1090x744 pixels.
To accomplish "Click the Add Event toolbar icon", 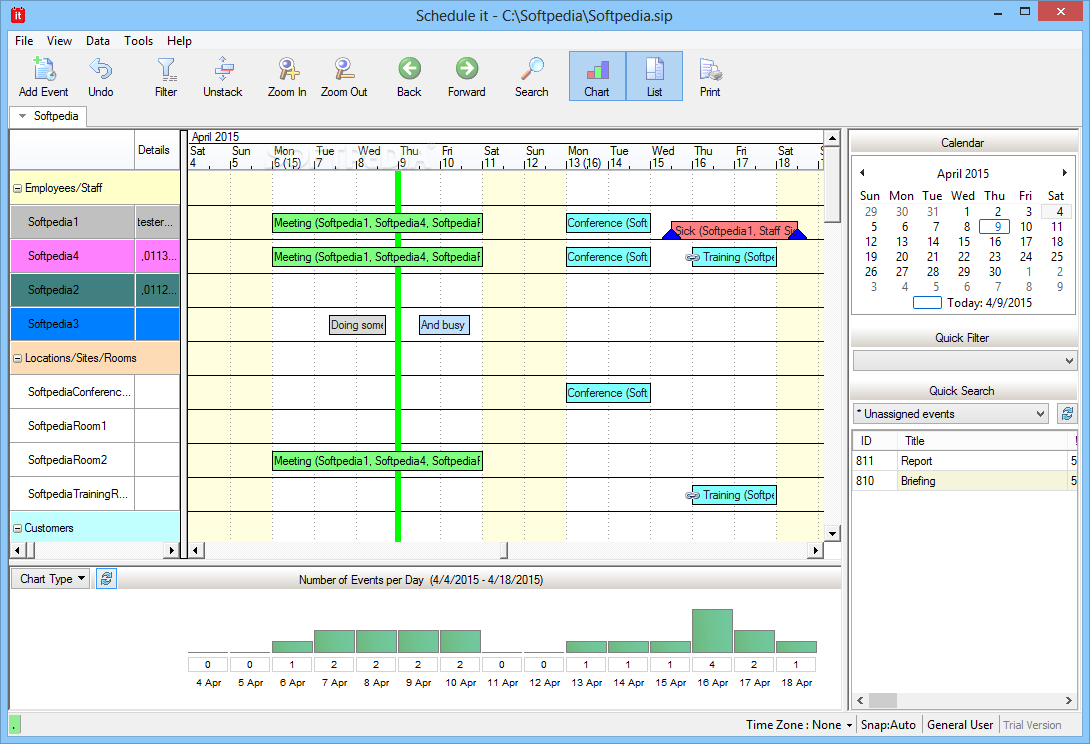I will point(44,76).
